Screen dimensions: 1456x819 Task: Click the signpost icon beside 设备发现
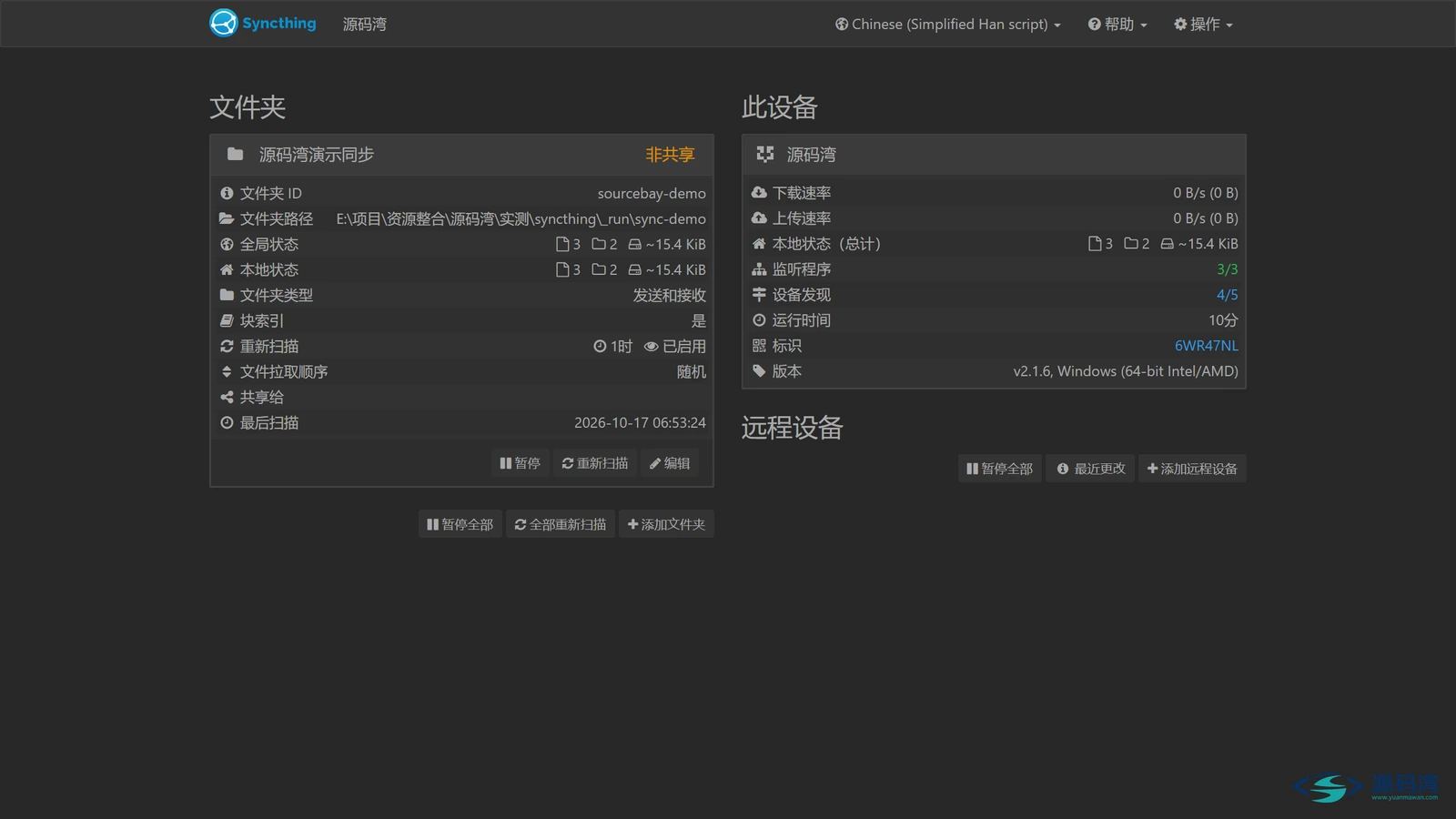click(x=759, y=294)
